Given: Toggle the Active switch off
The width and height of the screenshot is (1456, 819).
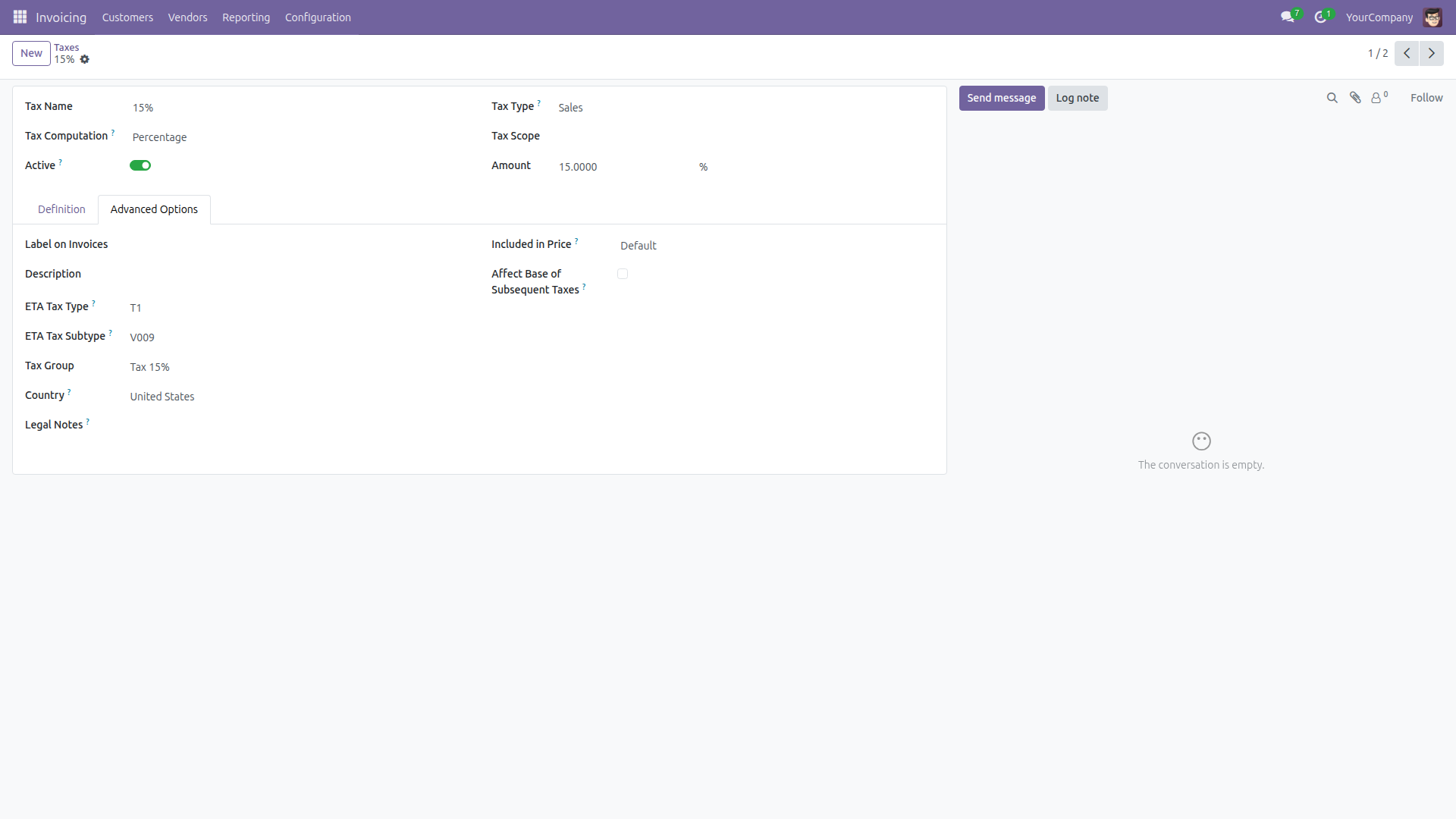Looking at the screenshot, I should coord(140,165).
